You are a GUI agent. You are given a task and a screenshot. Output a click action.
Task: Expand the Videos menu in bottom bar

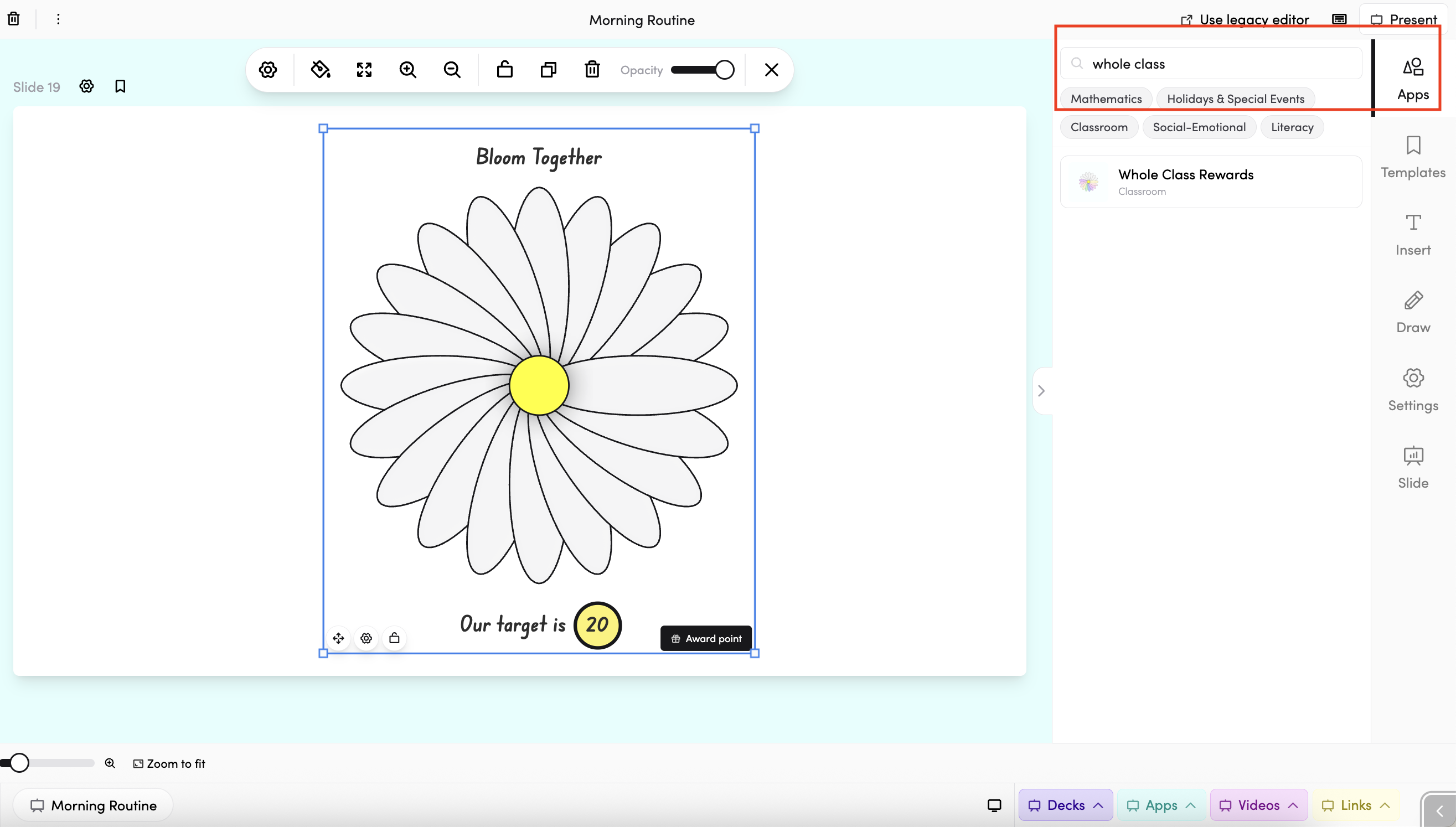(x=1258, y=805)
